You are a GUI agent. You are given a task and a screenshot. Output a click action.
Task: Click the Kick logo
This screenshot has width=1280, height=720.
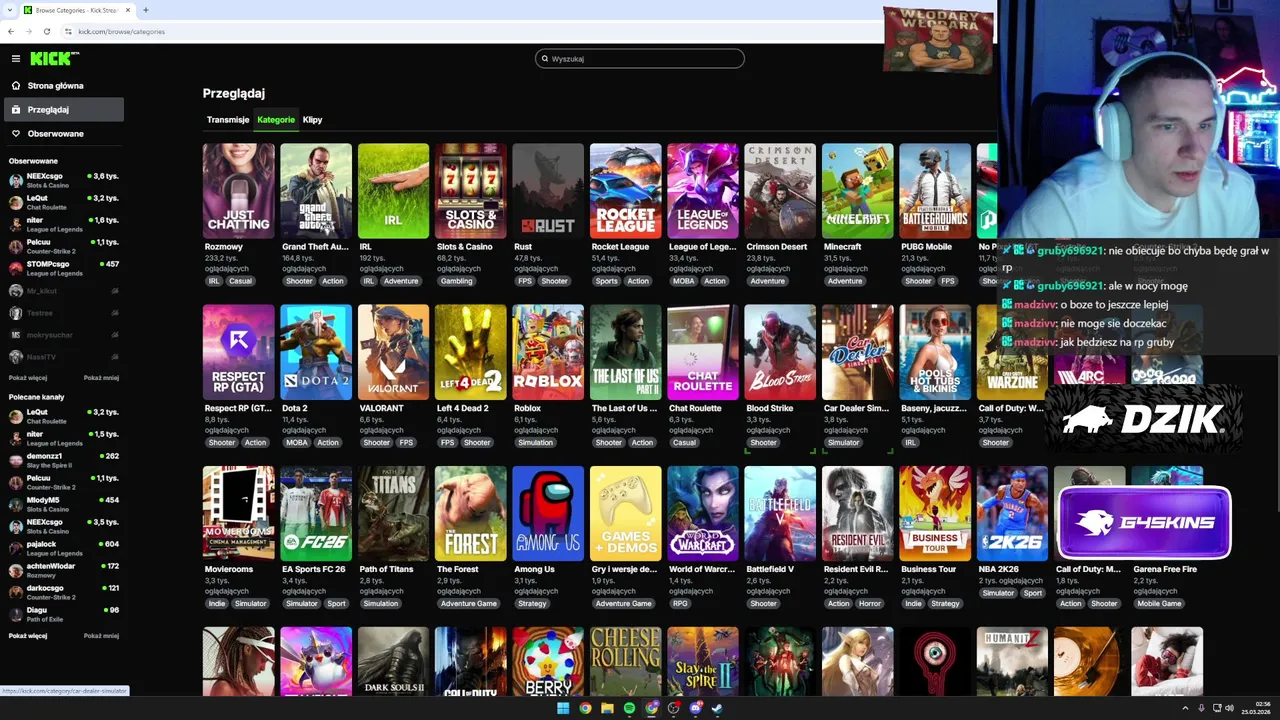coord(54,58)
